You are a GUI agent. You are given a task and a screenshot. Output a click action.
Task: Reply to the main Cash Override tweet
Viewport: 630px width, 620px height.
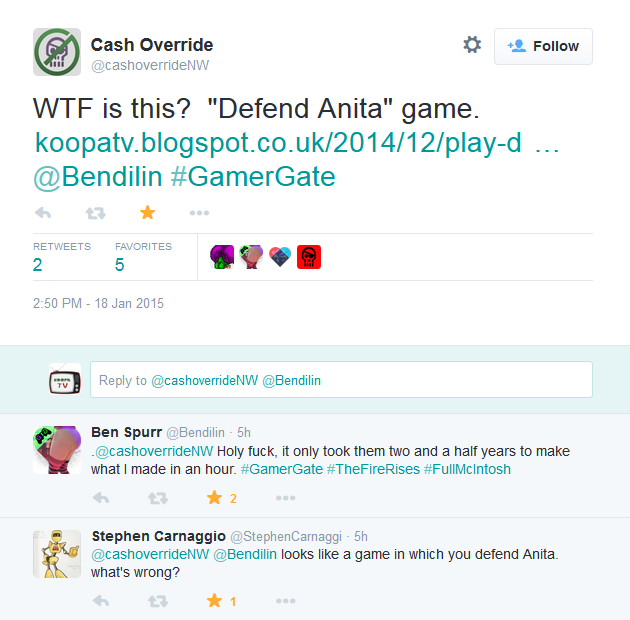pos(43,213)
